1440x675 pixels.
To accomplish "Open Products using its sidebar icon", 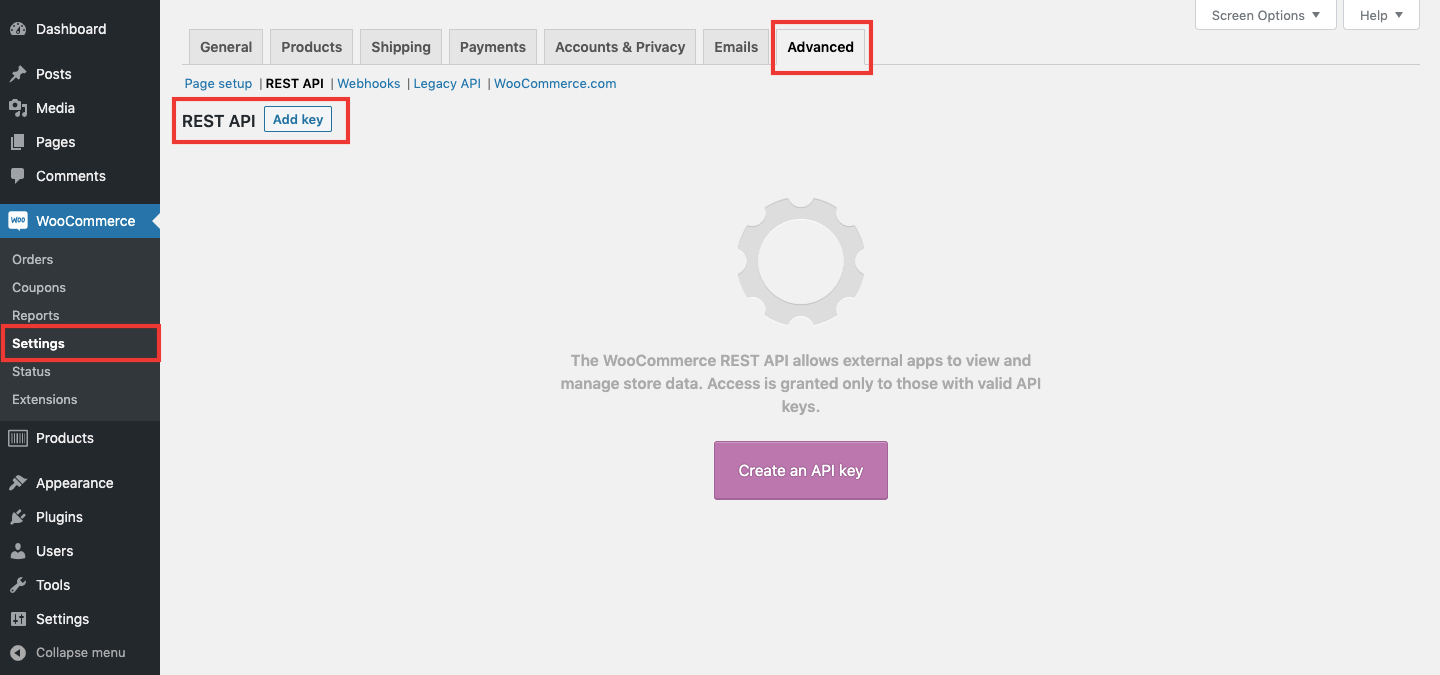I will [x=18, y=438].
